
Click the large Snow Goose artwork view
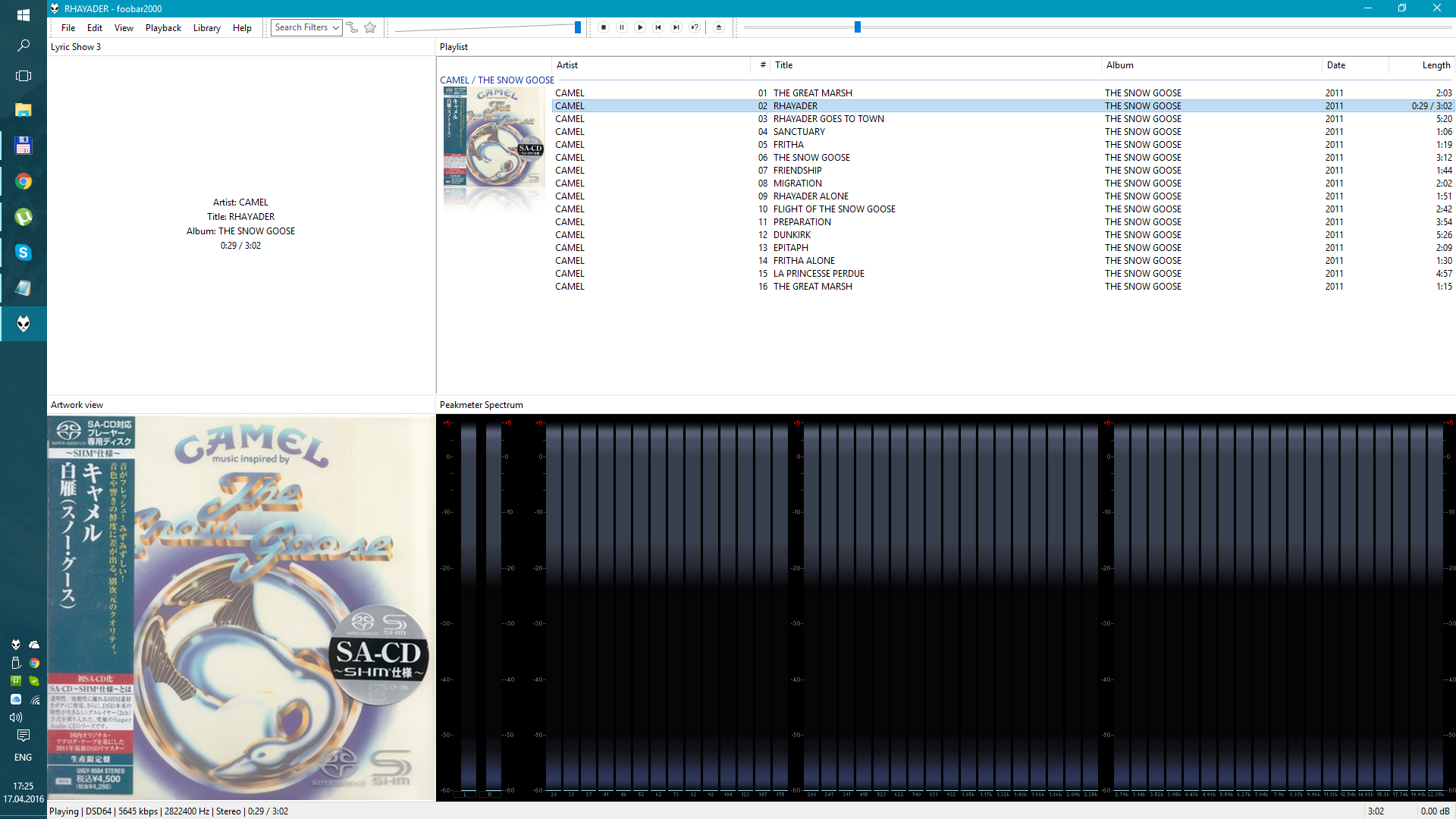241,607
